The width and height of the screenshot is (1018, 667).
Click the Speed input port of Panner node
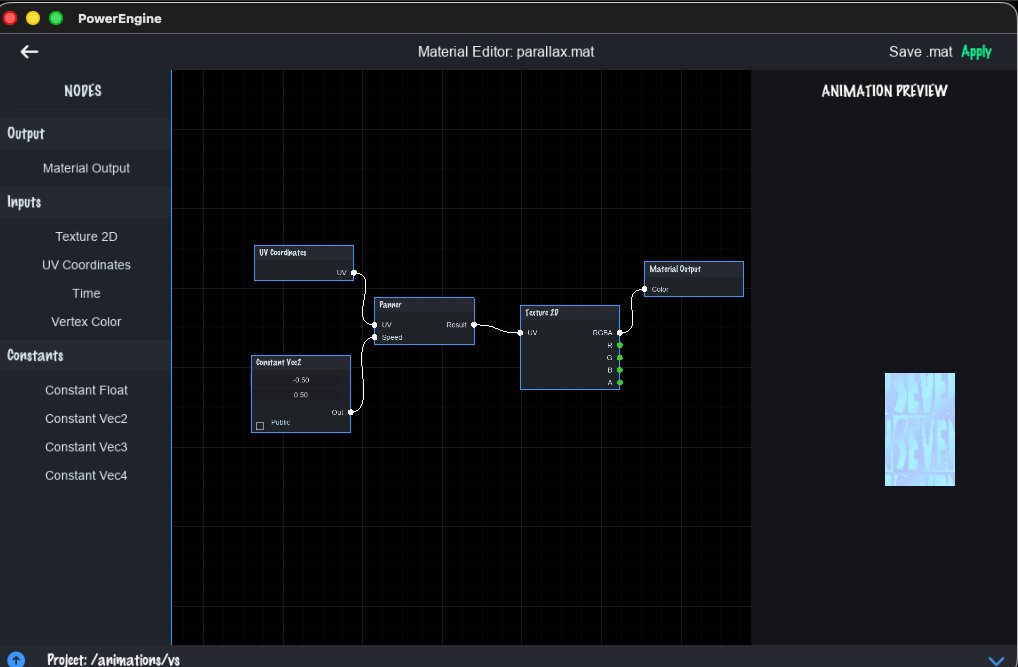click(x=375, y=337)
